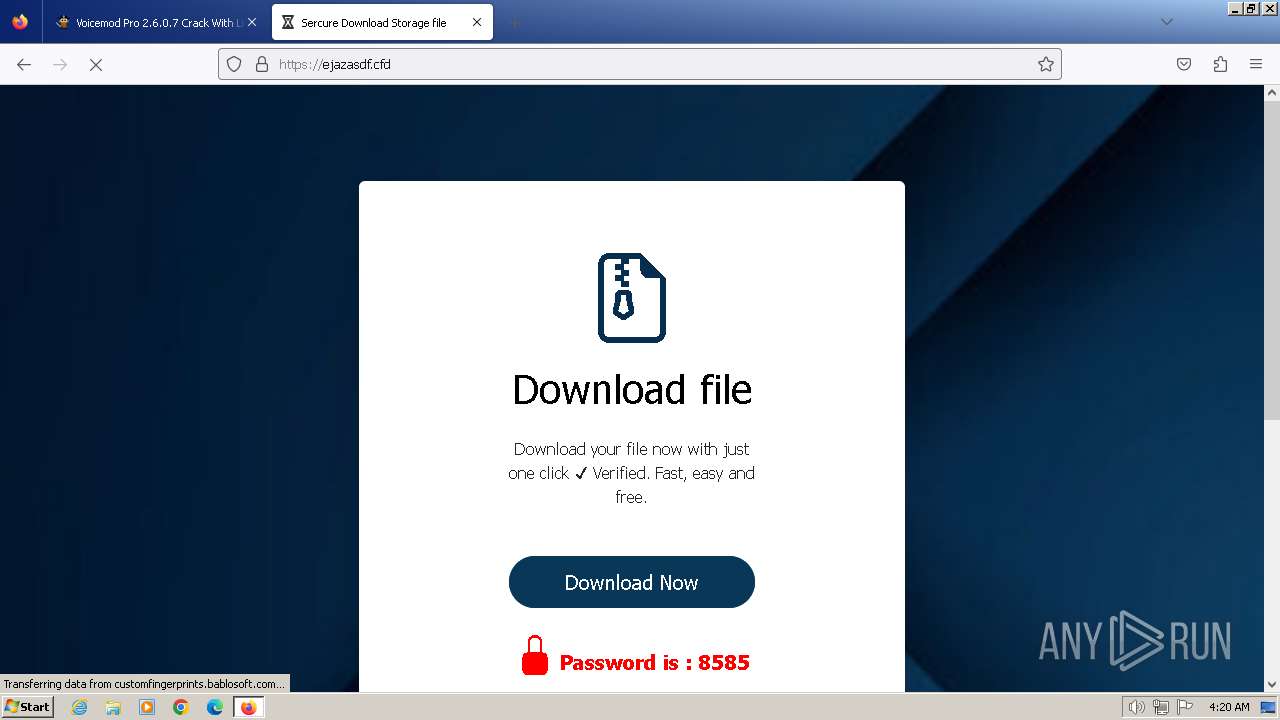The height and width of the screenshot is (720, 1280).
Task: Launch Google Chrome from the taskbar
Action: [x=181, y=707]
